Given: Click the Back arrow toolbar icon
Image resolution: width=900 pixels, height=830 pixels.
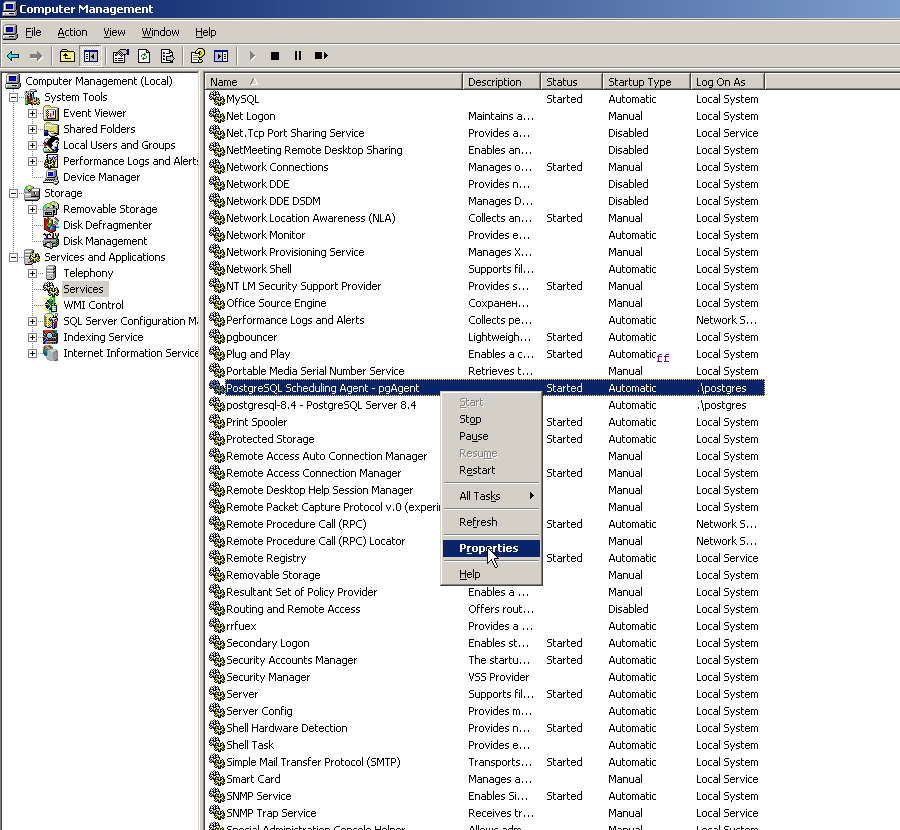Looking at the screenshot, I should pos(13,56).
